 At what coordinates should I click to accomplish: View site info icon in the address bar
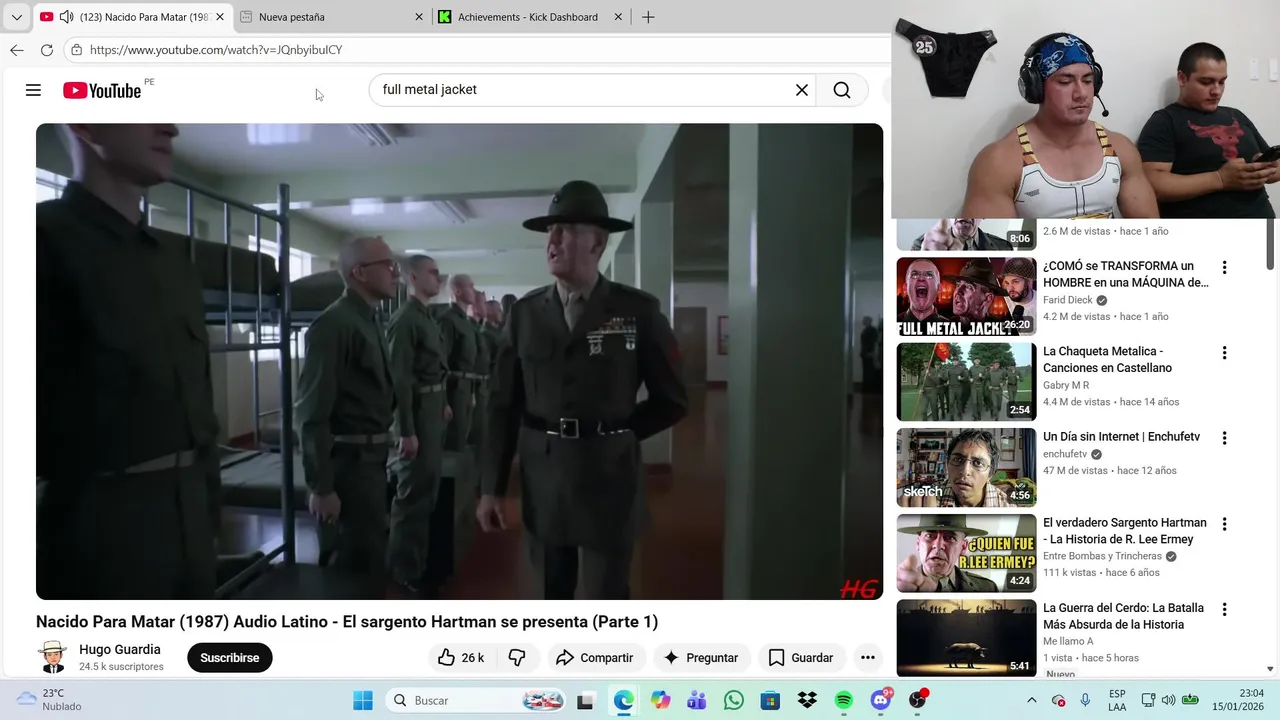pyautogui.click(x=76, y=50)
